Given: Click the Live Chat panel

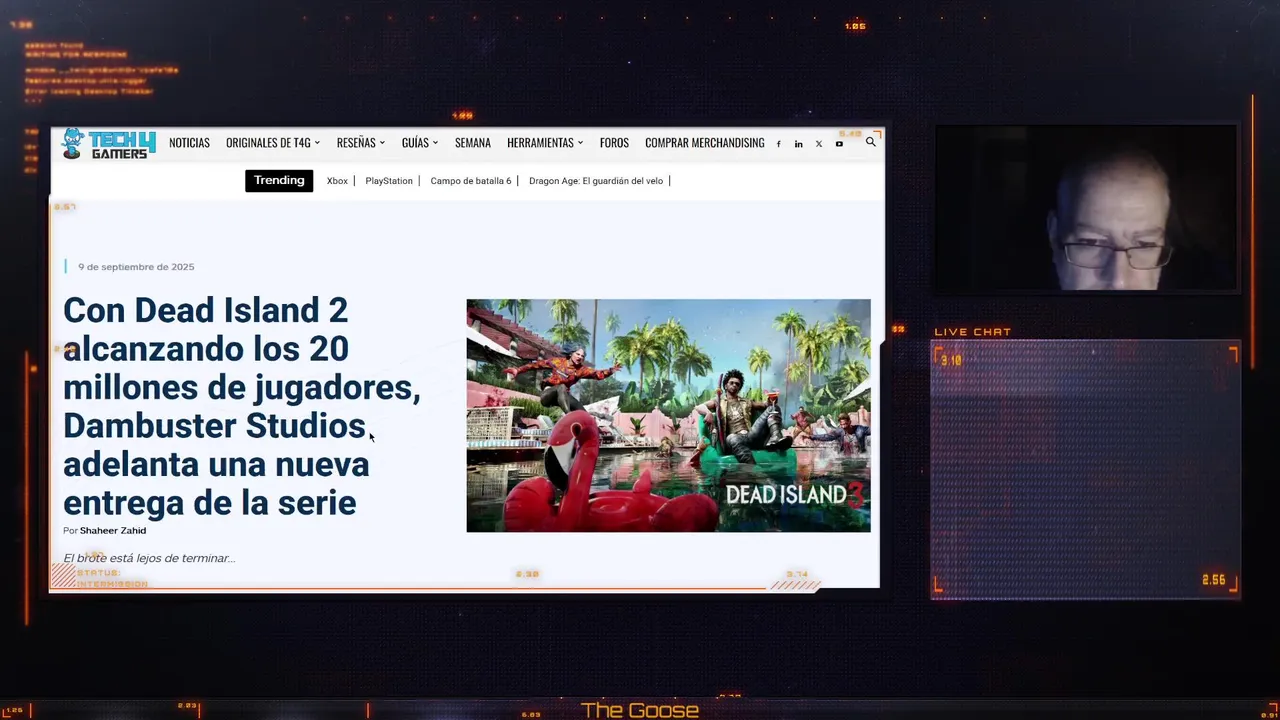Looking at the screenshot, I should (x=1086, y=469).
